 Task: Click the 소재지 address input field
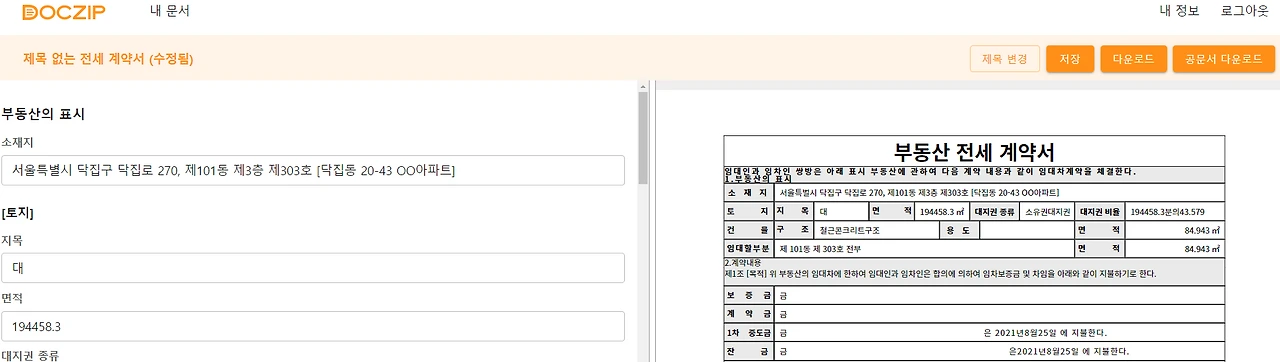coord(313,170)
